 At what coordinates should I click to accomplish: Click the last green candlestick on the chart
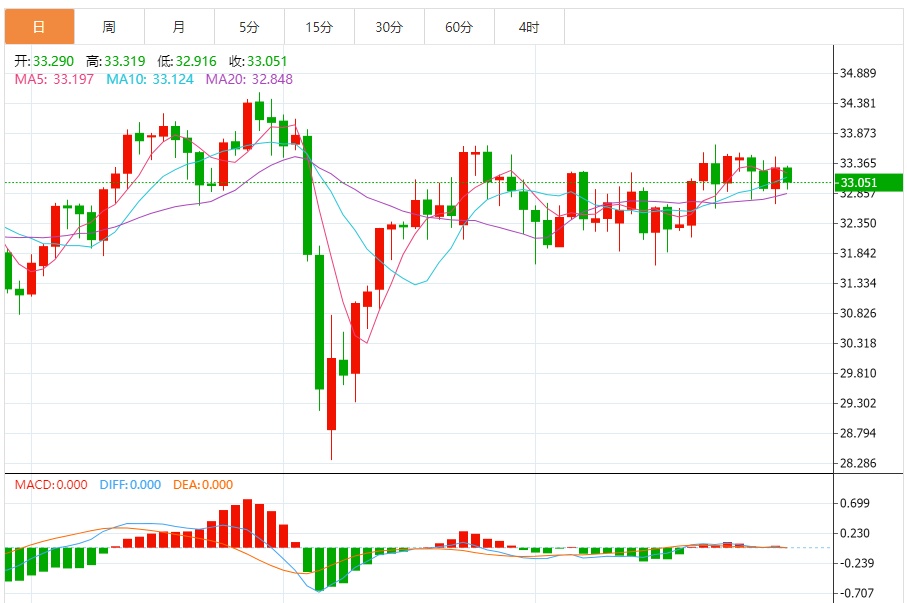click(787, 175)
